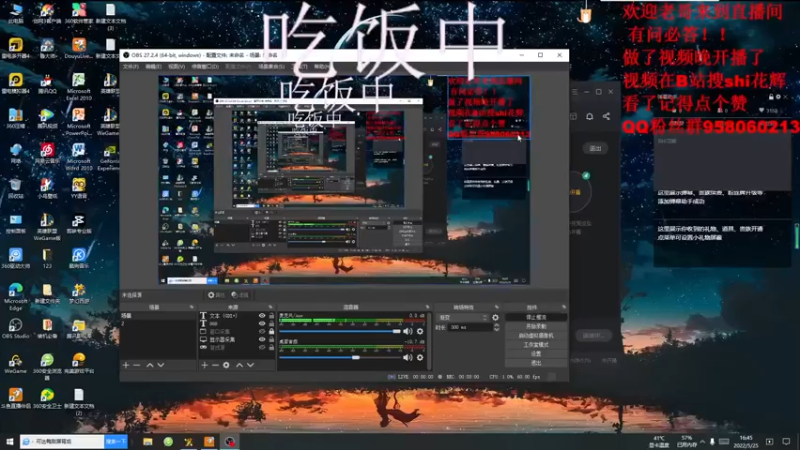The image size is (800, 450).
Task: Move the scene up in Scenes panel
Action: pos(149,365)
